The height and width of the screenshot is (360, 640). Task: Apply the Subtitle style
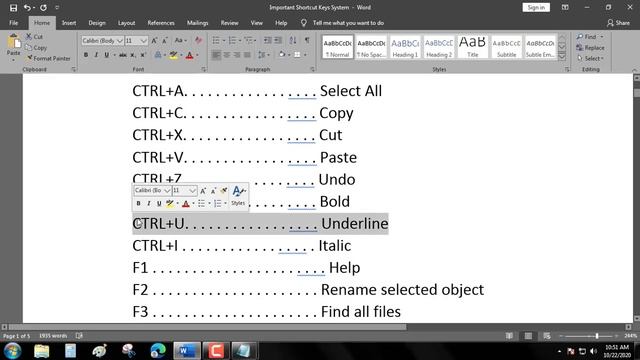(x=506, y=47)
